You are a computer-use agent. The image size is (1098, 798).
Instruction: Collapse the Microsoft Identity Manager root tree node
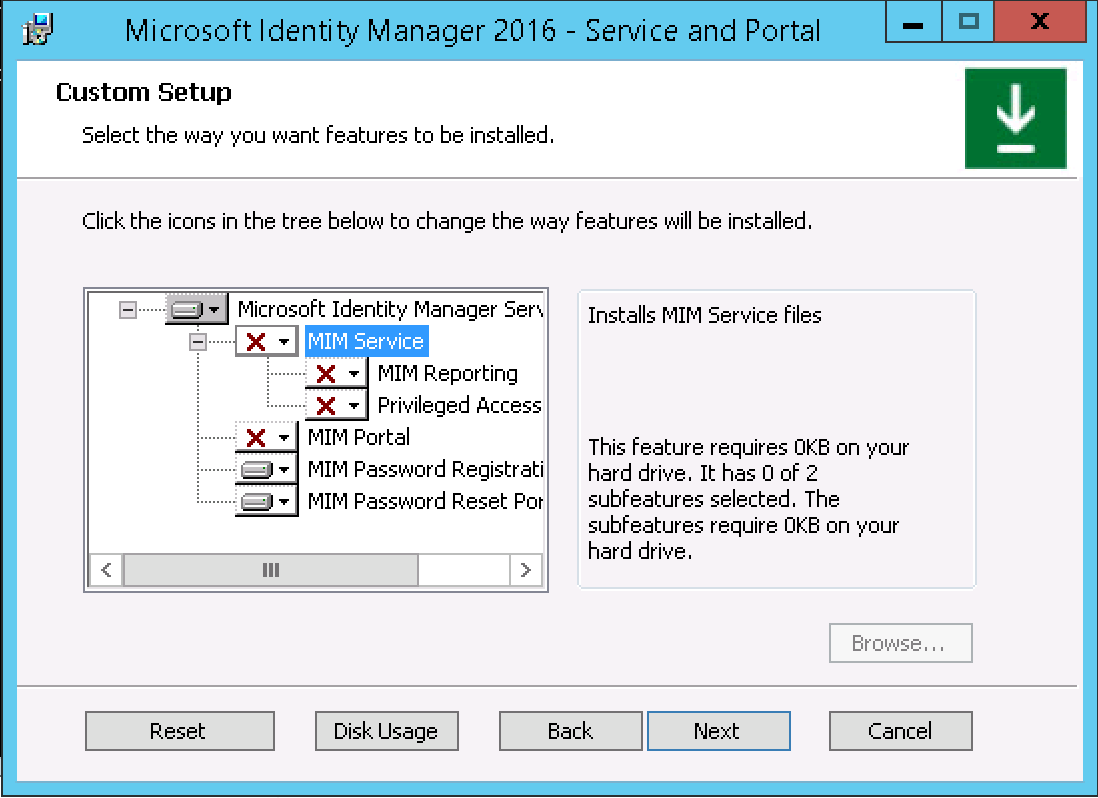(127, 310)
